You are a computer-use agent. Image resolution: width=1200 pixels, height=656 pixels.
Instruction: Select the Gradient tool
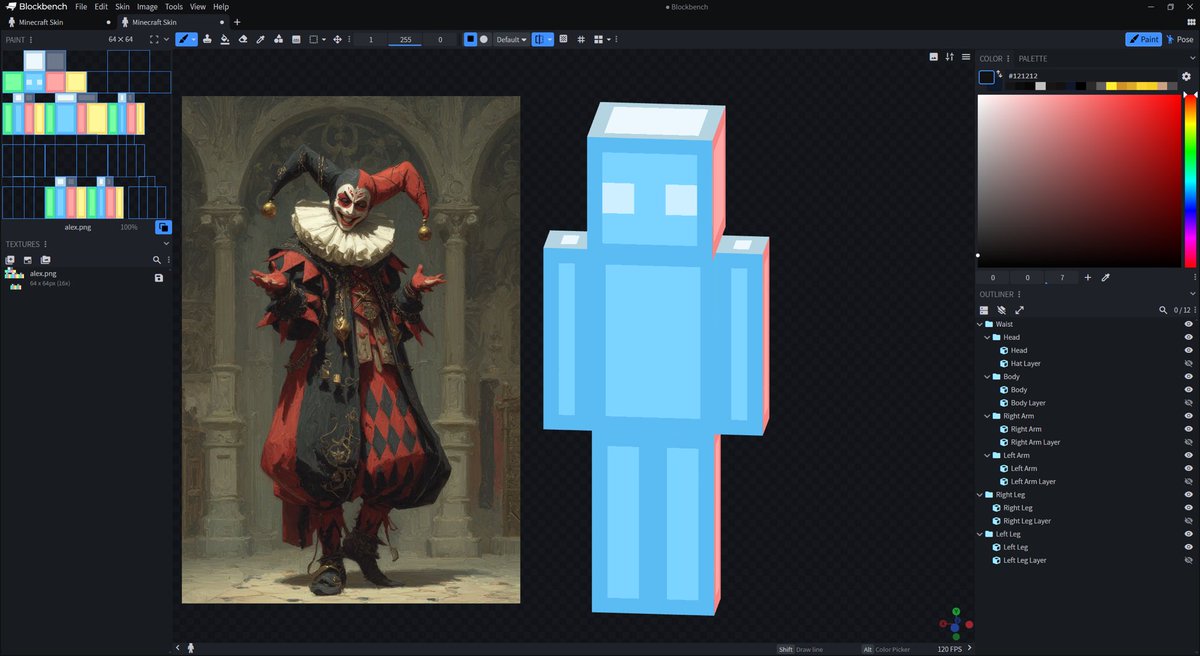[x=296, y=39]
